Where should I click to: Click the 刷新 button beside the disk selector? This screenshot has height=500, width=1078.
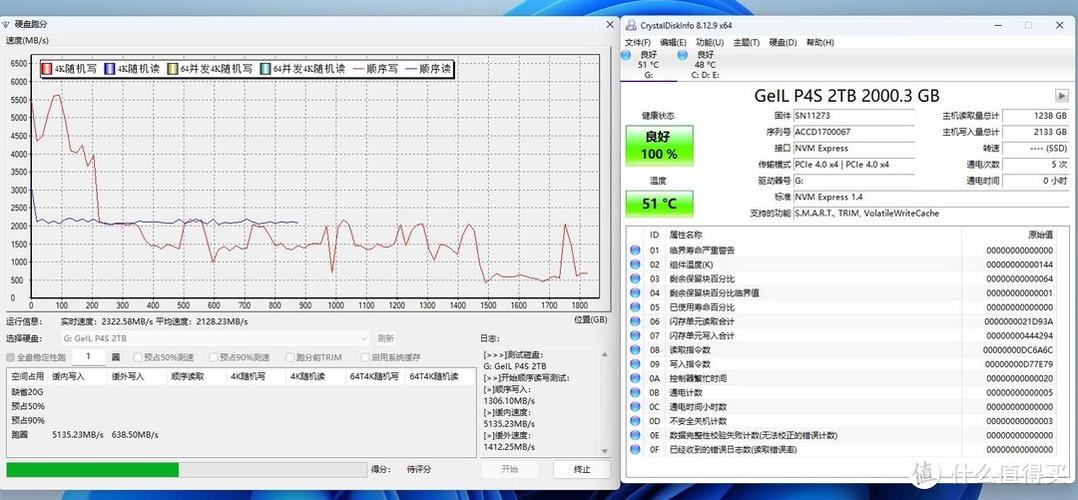[386, 338]
